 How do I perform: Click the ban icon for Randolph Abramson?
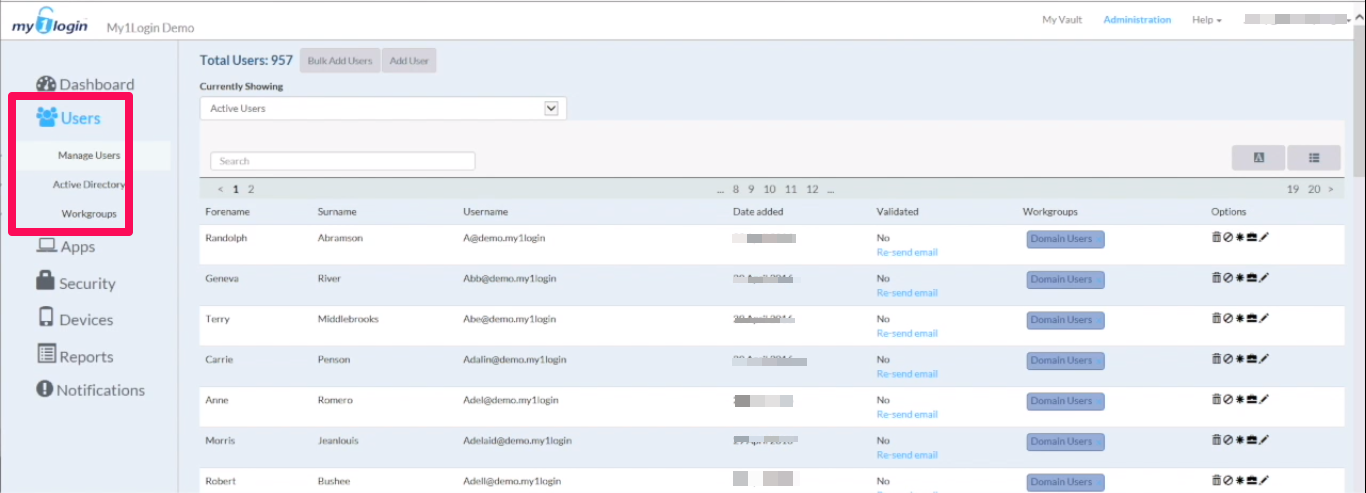[x=1228, y=237]
